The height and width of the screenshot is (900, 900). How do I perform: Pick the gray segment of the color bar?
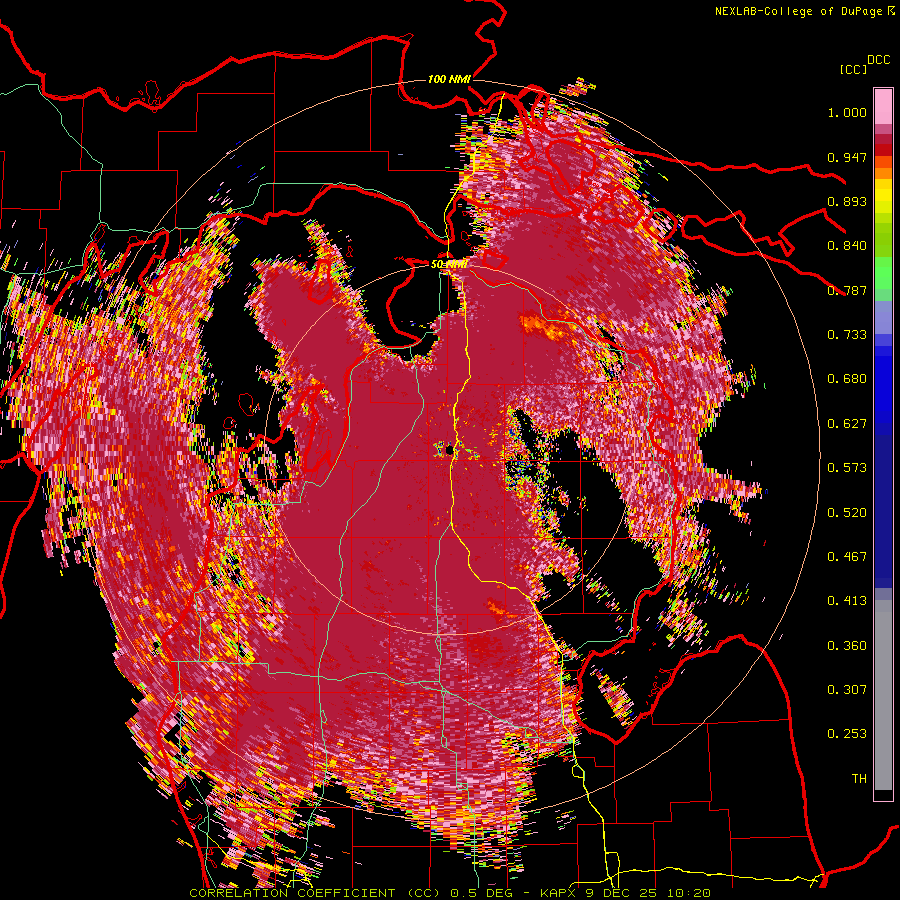pyautogui.click(x=883, y=695)
